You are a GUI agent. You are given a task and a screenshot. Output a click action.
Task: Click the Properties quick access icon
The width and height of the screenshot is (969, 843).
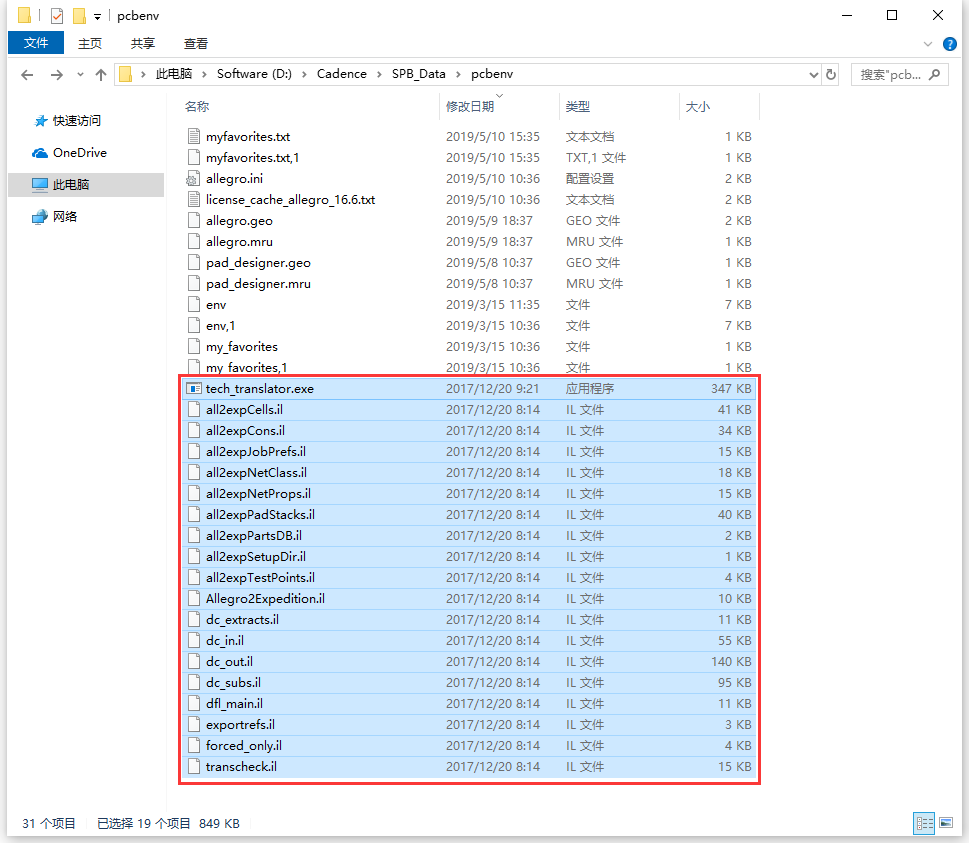(x=57, y=15)
